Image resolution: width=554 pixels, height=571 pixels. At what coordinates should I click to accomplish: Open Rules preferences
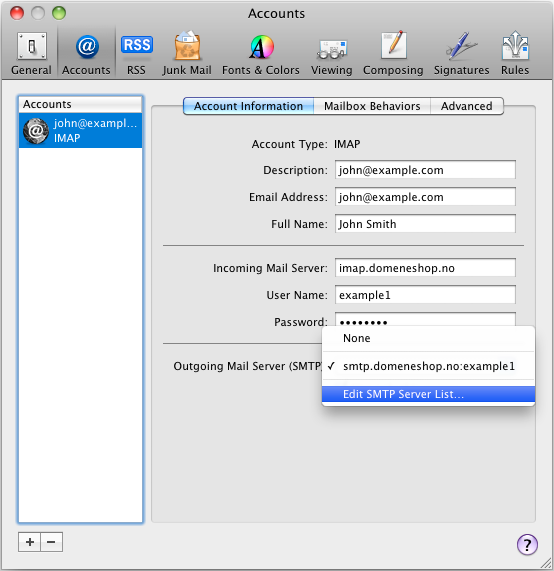coord(515,54)
